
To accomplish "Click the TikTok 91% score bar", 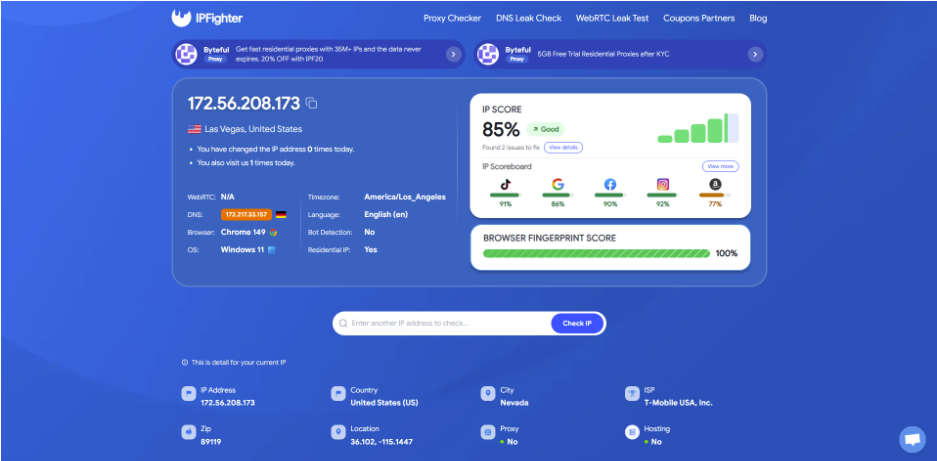I will click(x=506, y=196).
